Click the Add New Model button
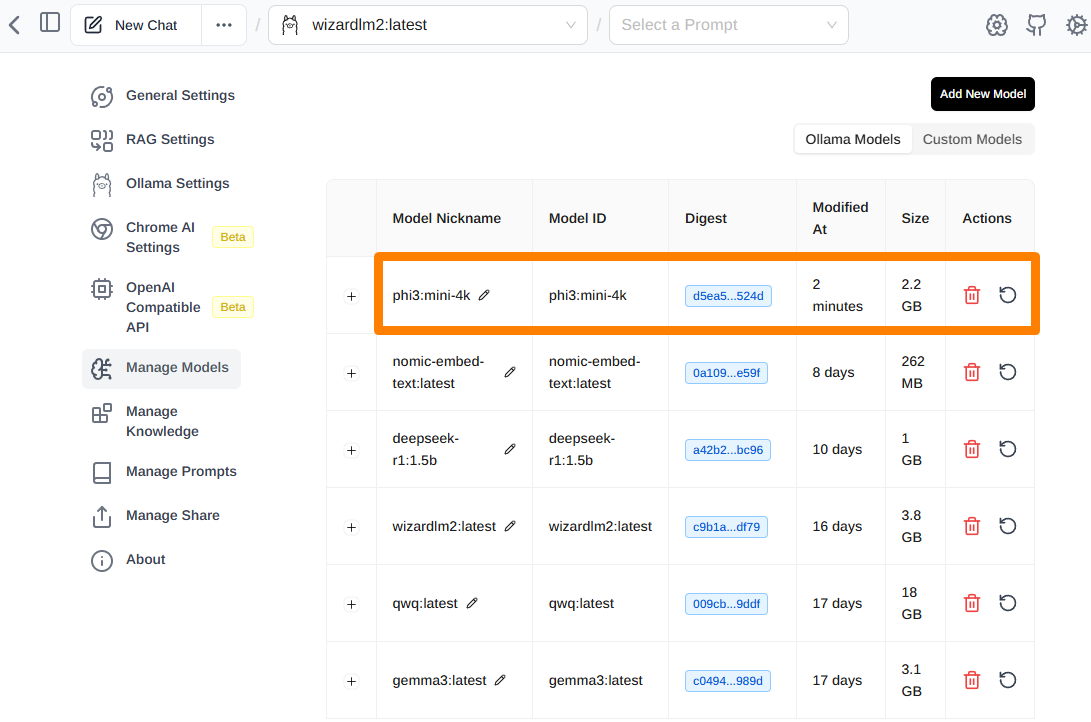This screenshot has height=722, width=1091. click(x=982, y=94)
